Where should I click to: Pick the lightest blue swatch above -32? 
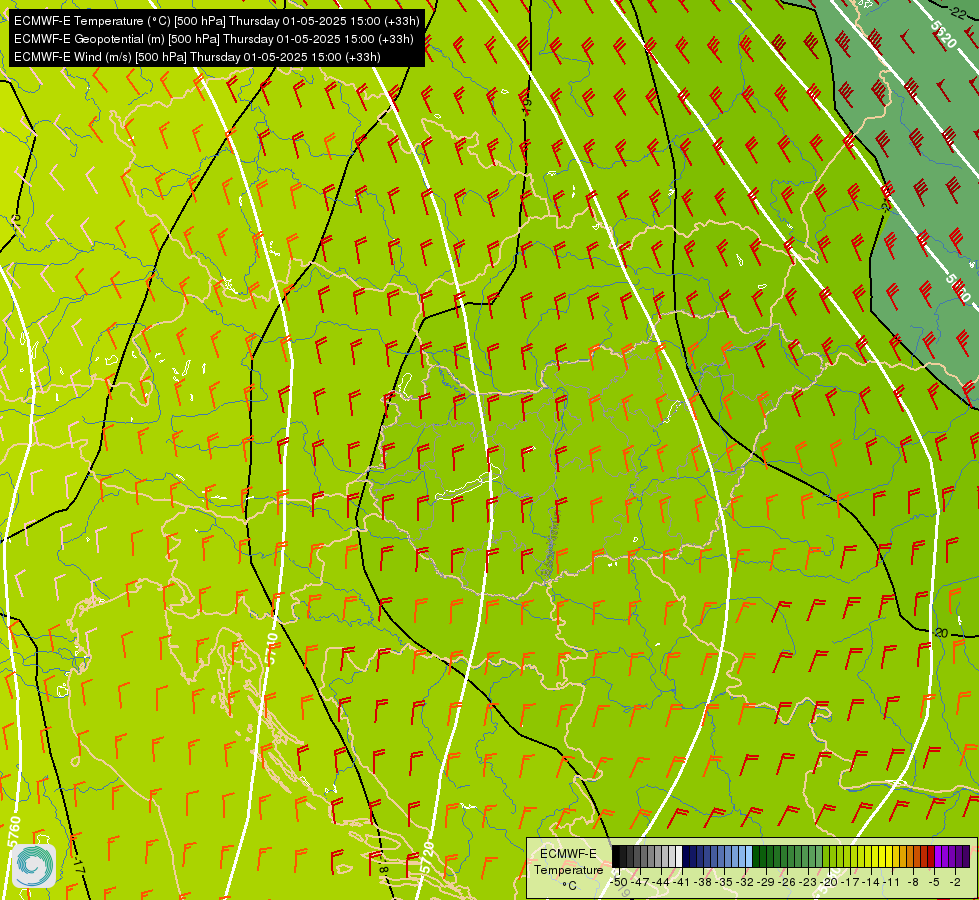pos(749,856)
